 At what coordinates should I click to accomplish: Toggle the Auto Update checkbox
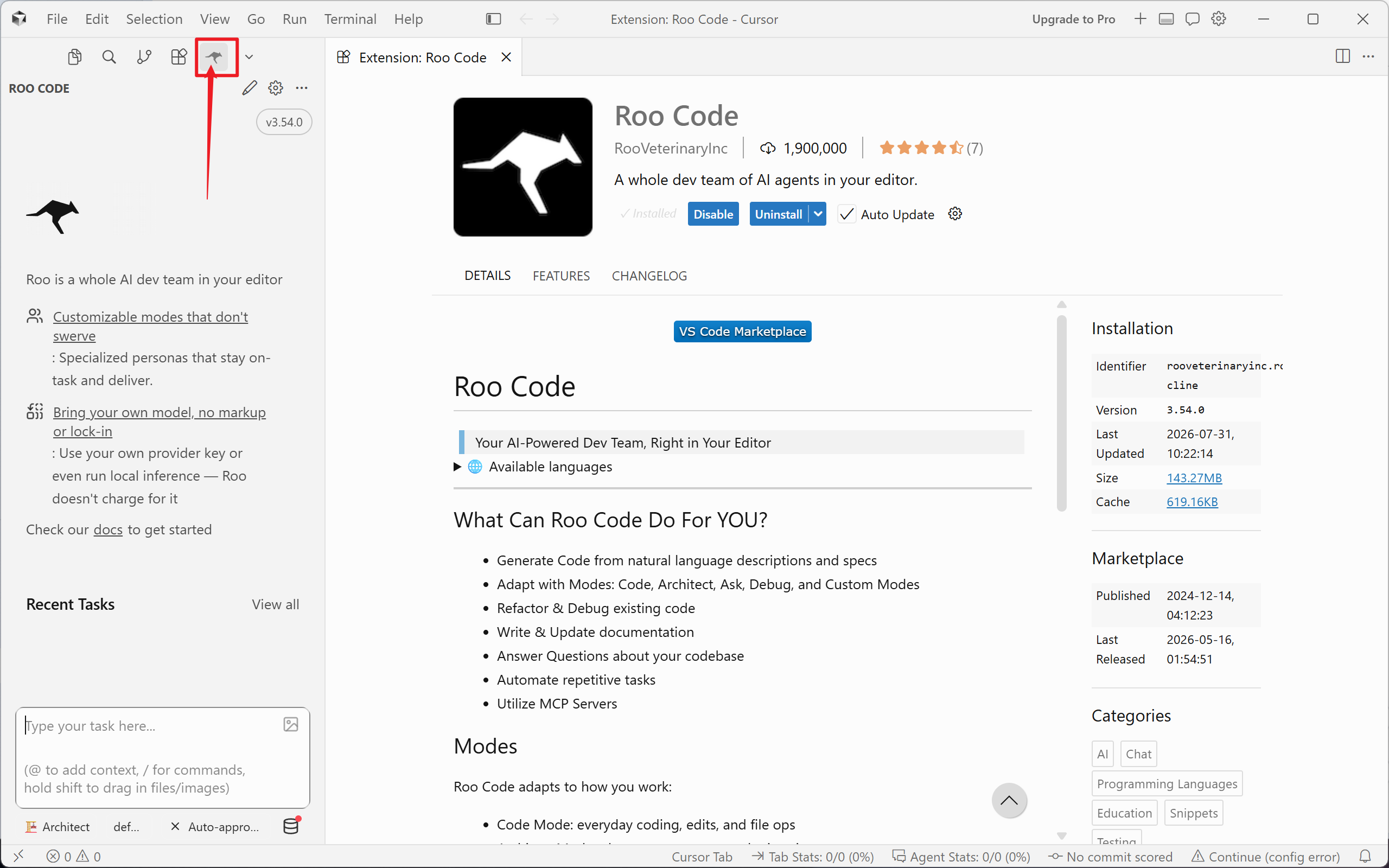[x=846, y=214]
